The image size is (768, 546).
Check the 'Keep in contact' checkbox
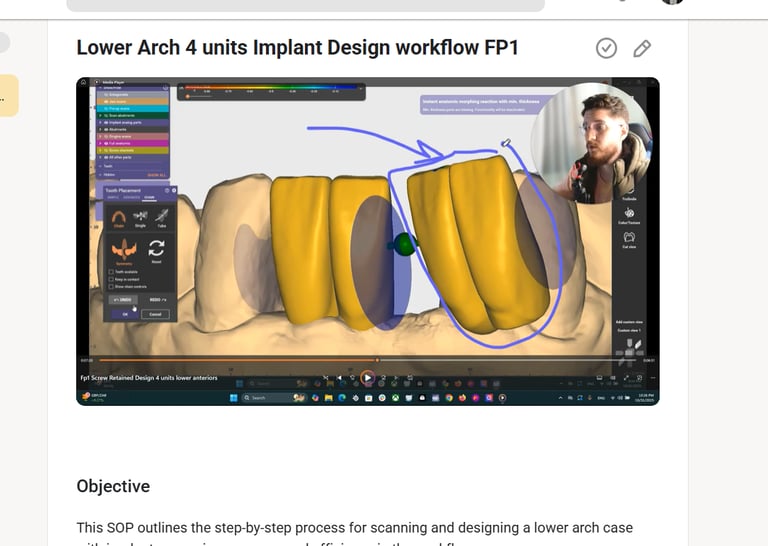[x=111, y=279]
